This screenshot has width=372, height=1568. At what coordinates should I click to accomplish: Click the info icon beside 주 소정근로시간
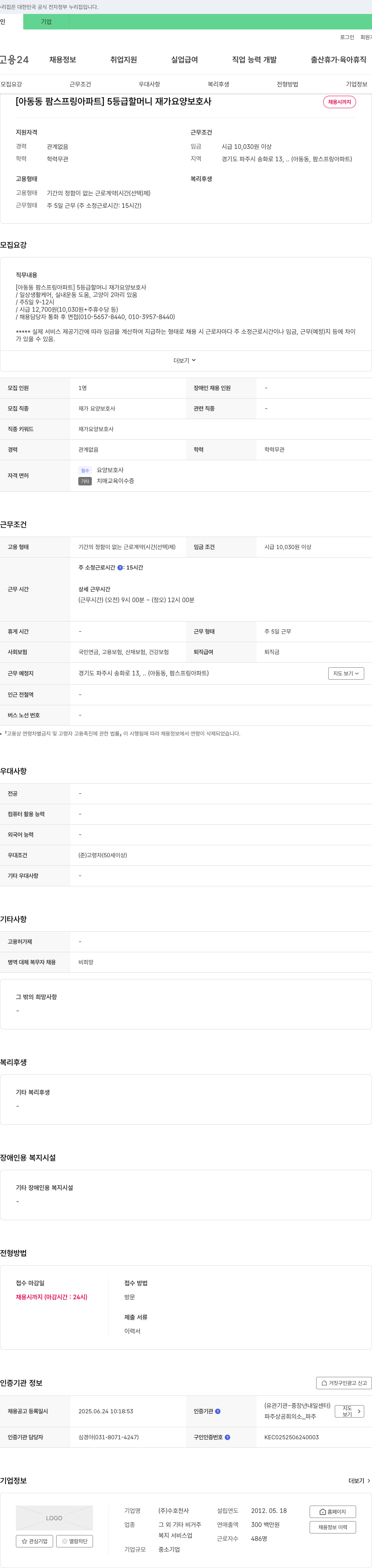click(x=120, y=567)
